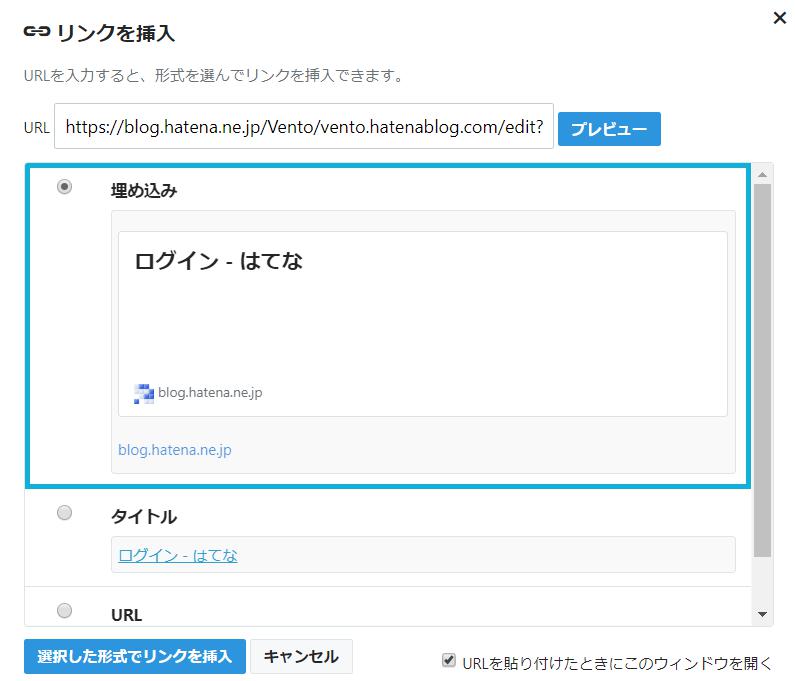Click the vertical scrollbar thumb
795x681 pixels.
(762, 370)
